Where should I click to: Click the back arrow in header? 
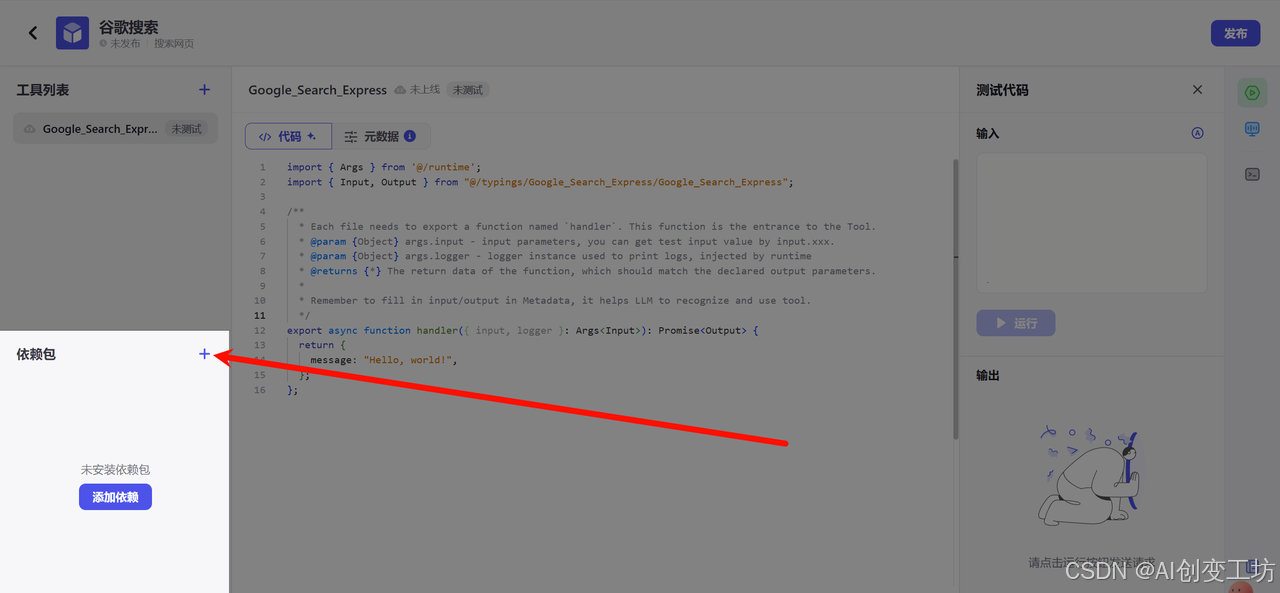pos(32,33)
